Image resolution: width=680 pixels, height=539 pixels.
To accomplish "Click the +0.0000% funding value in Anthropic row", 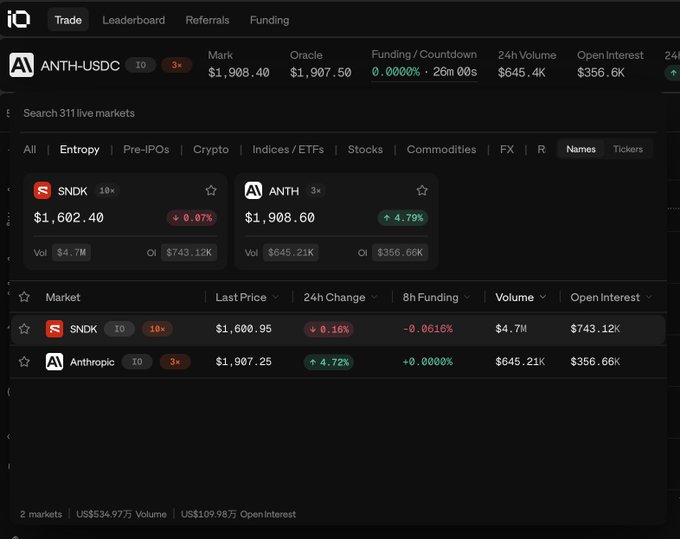I will pos(428,362).
